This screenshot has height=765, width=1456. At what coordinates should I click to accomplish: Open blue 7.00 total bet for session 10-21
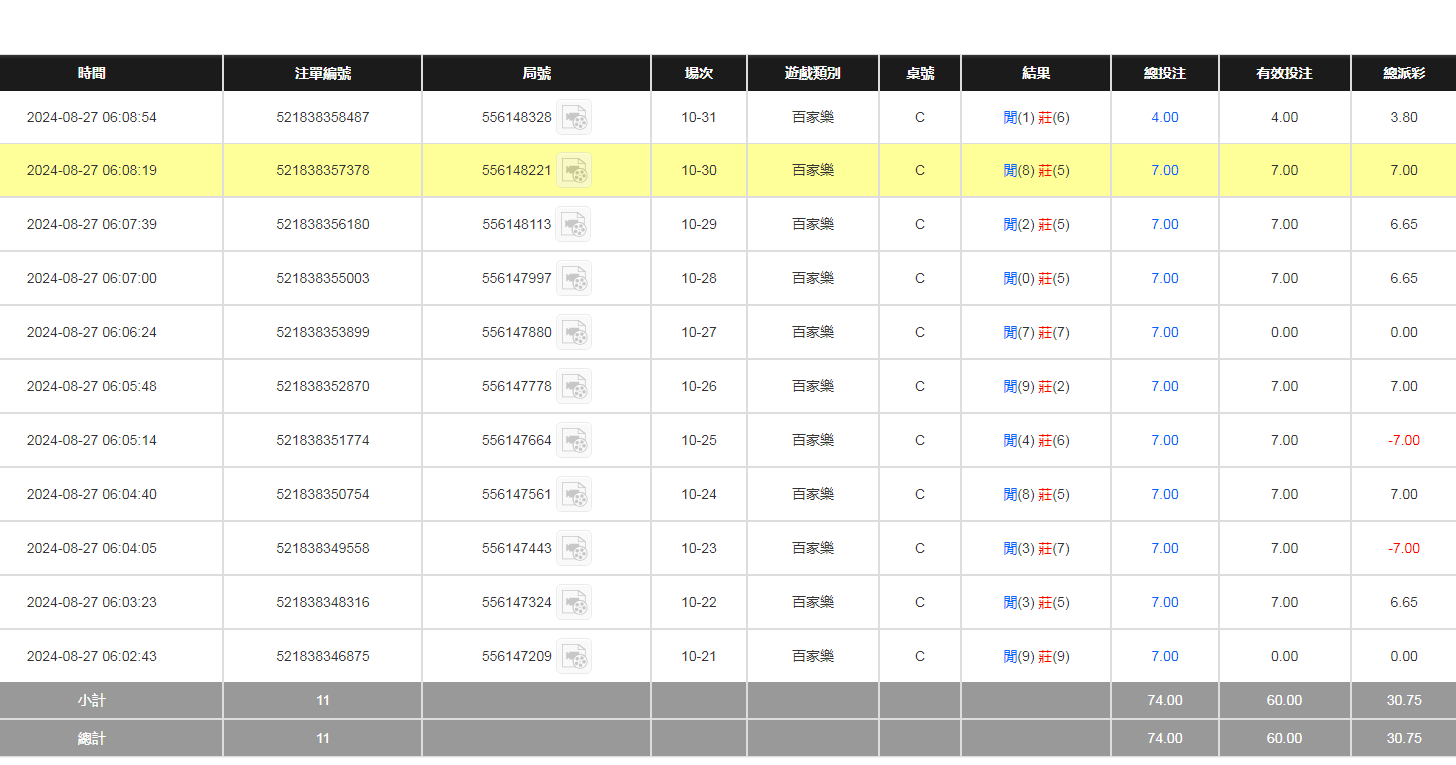[1164, 657]
